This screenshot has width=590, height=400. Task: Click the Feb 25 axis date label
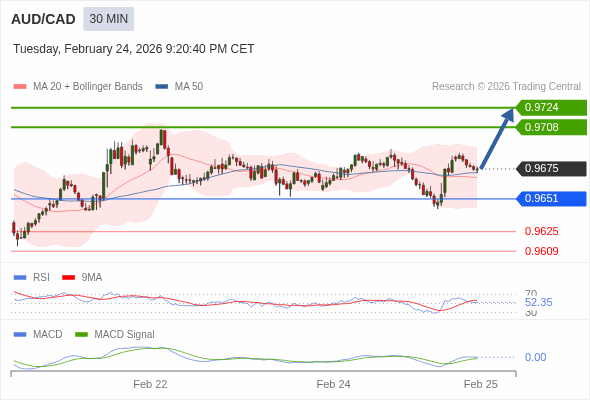click(x=481, y=384)
